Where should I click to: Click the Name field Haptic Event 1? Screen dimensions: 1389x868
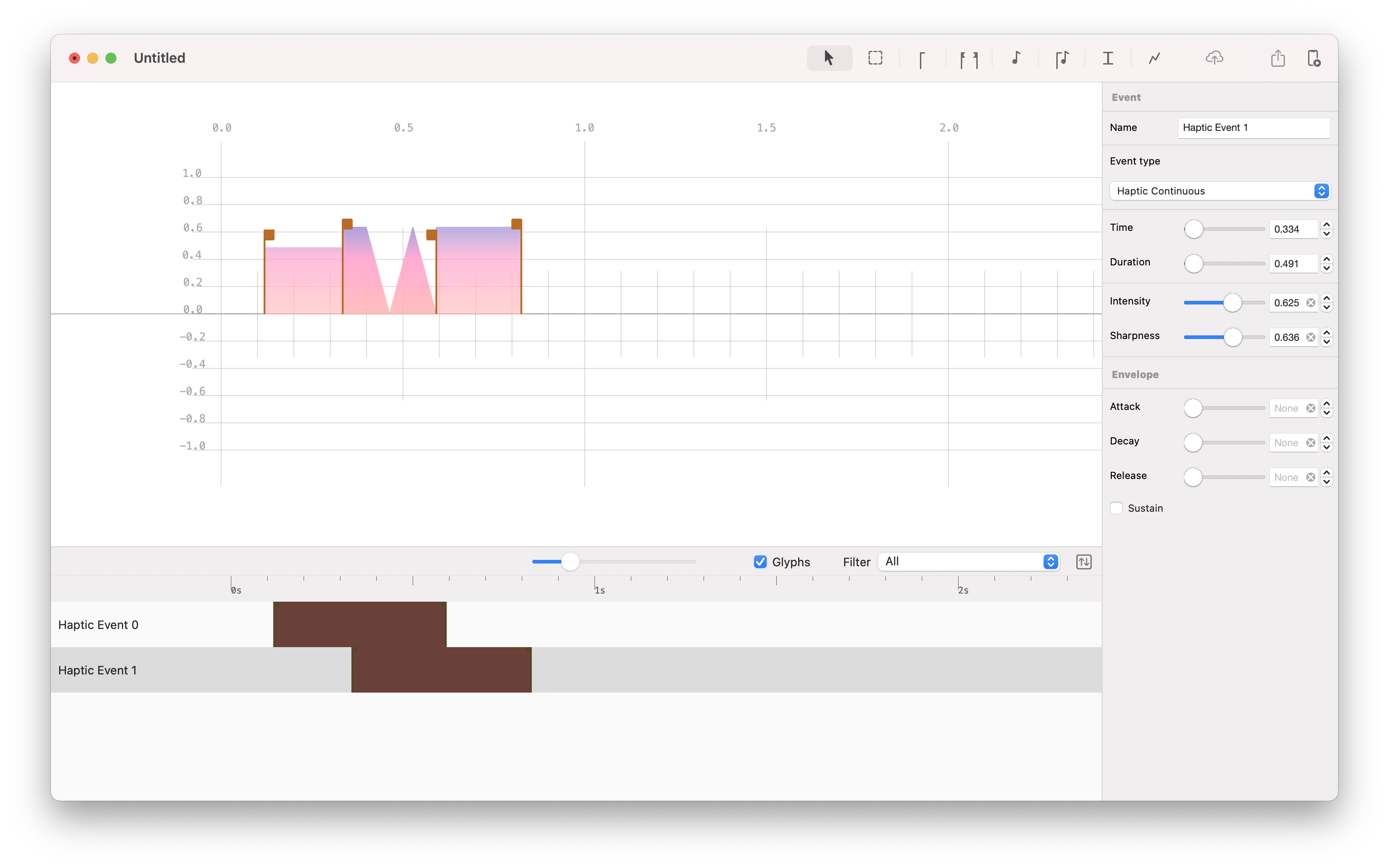[x=1254, y=127]
